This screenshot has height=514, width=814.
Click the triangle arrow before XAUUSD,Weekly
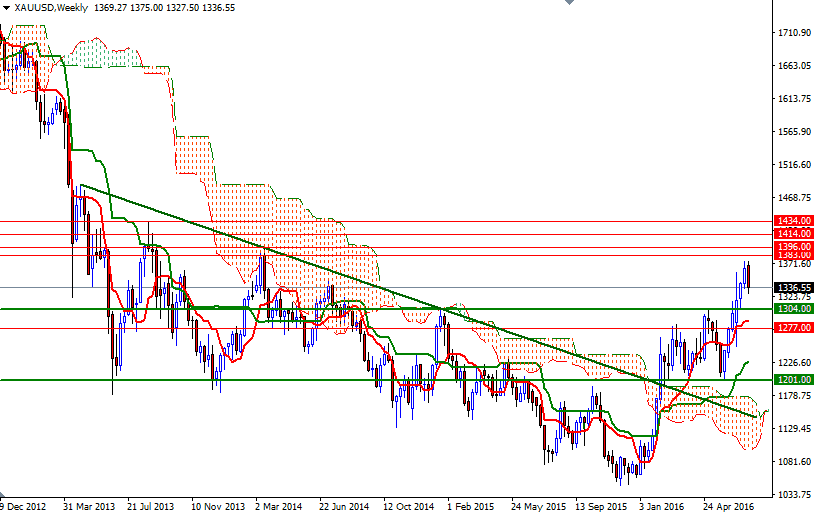pyautogui.click(x=6, y=8)
